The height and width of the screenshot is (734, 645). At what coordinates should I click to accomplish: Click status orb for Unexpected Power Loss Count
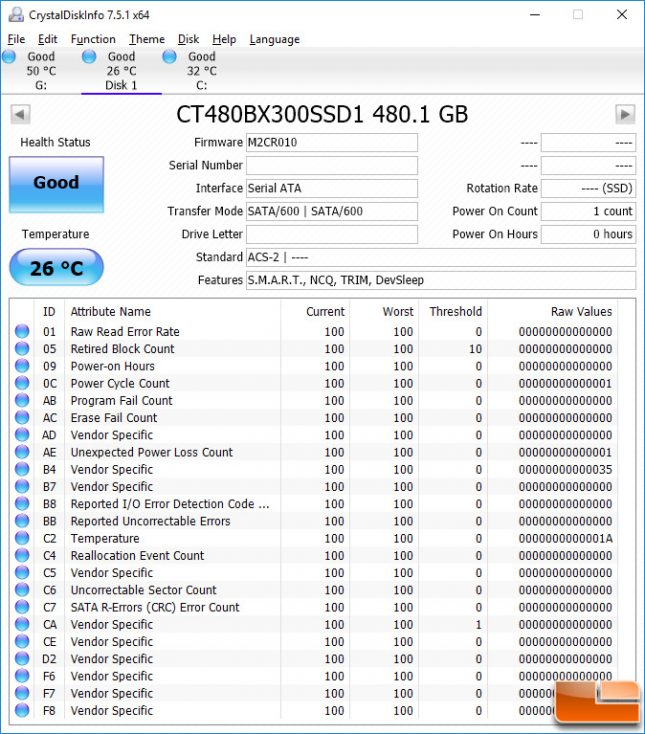tap(22, 452)
